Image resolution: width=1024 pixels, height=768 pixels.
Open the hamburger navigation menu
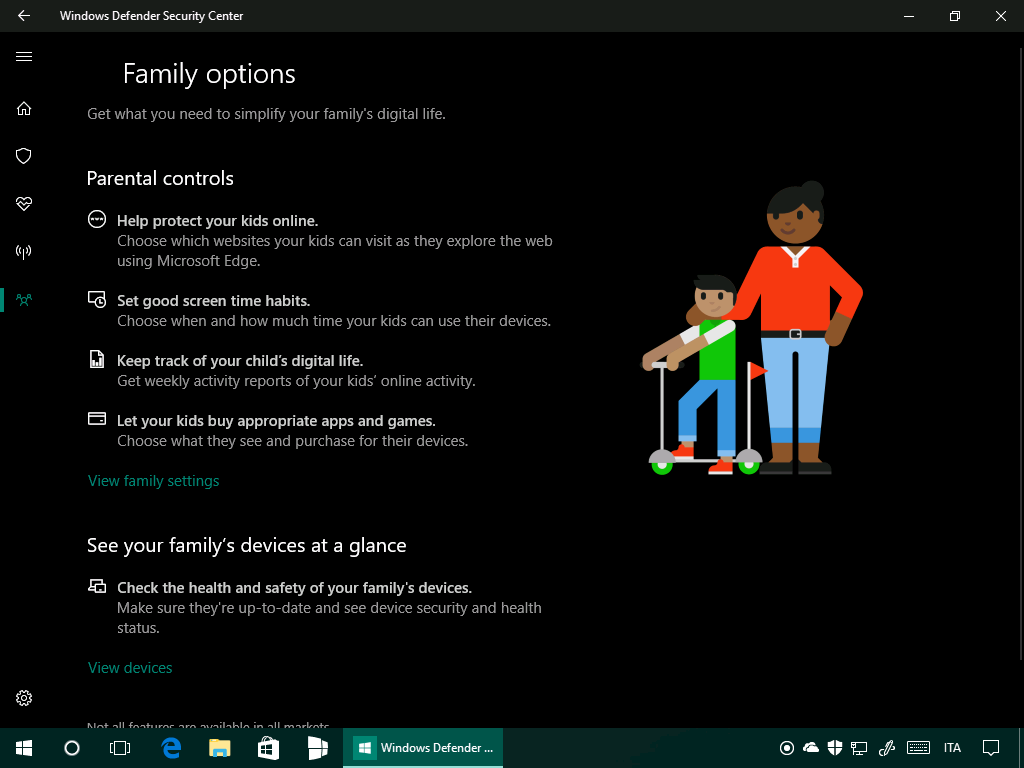click(x=24, y=57)
